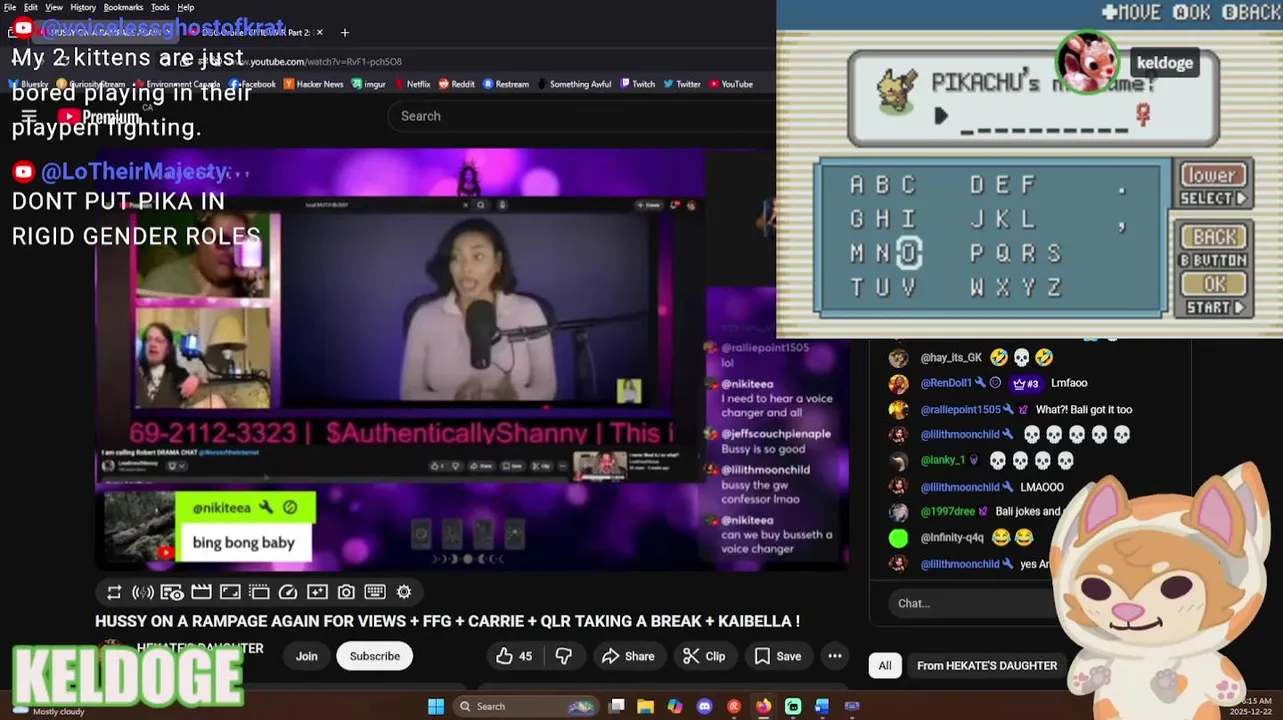Open File Explorer from the taskbar
This screenshot has height=720, width=1283.
[646, 706]
